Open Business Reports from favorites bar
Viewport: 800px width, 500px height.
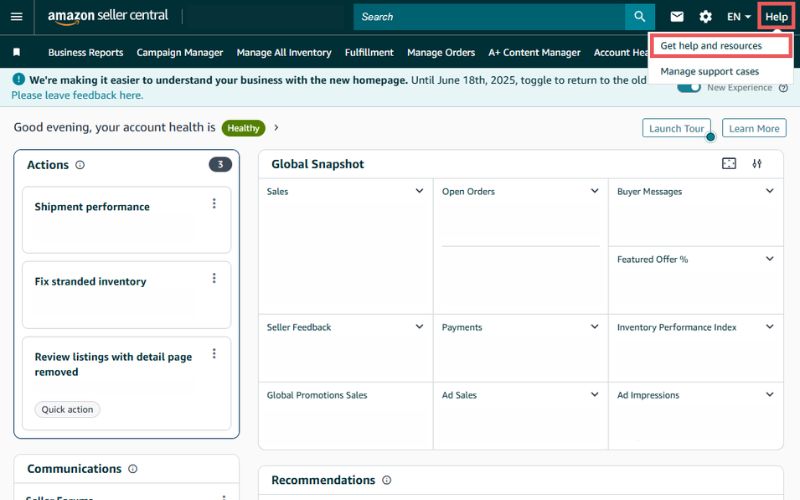click(x=86, y=52)
